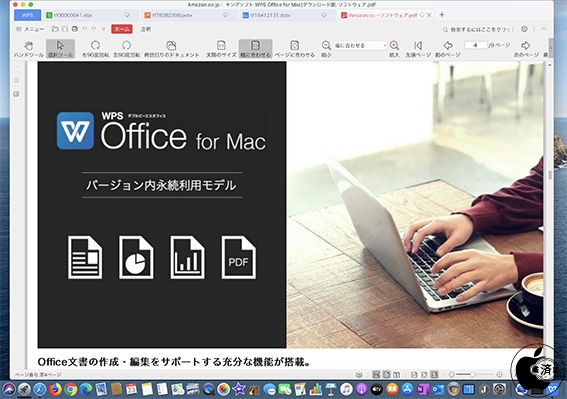Open Apple Music from the Dock
The image size is (567, 399).
click(346, 389)
